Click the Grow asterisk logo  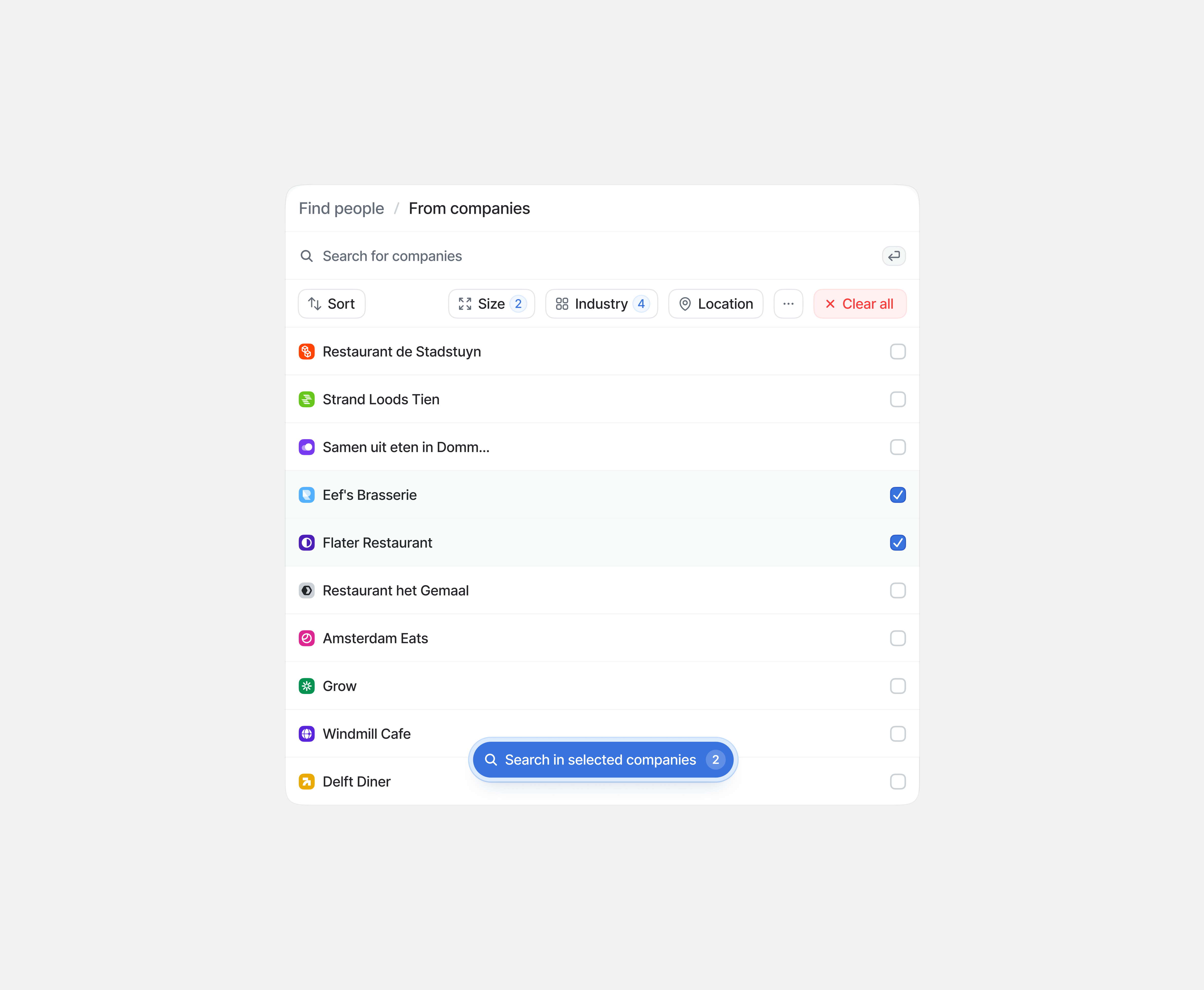(307, 686)
